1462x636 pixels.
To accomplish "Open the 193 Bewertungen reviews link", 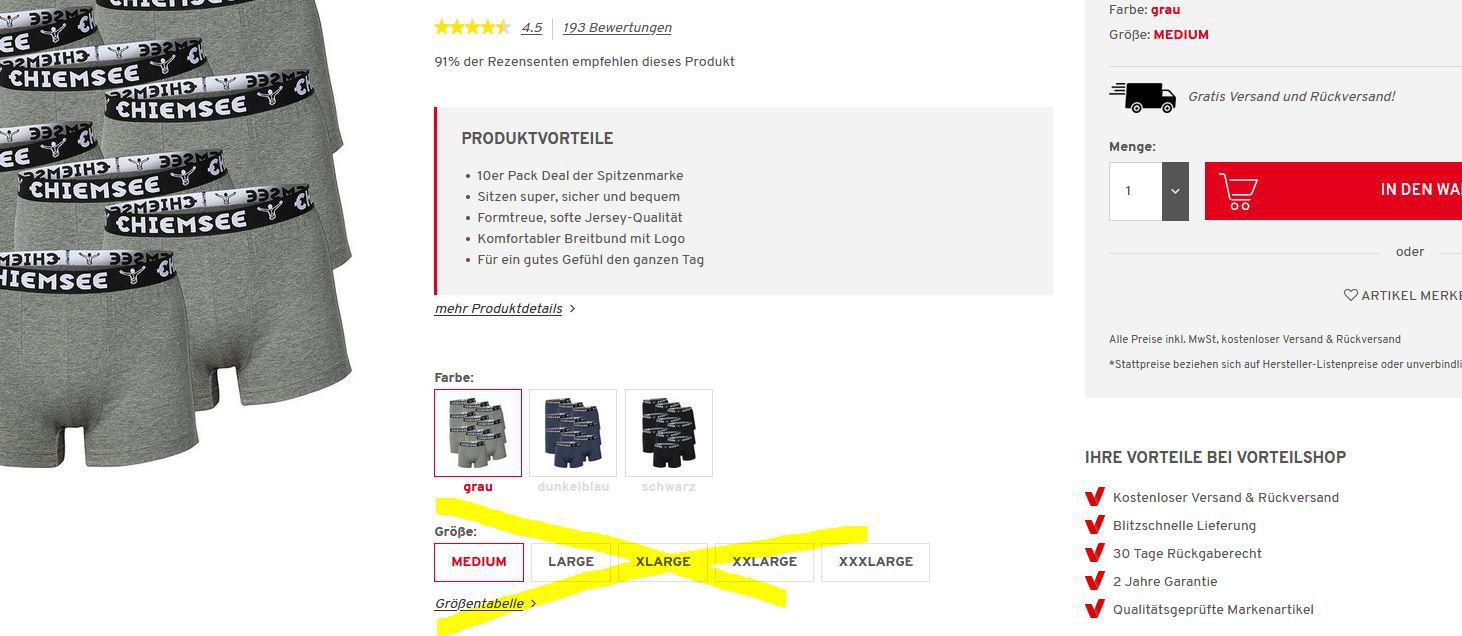I will pos(617,28).
